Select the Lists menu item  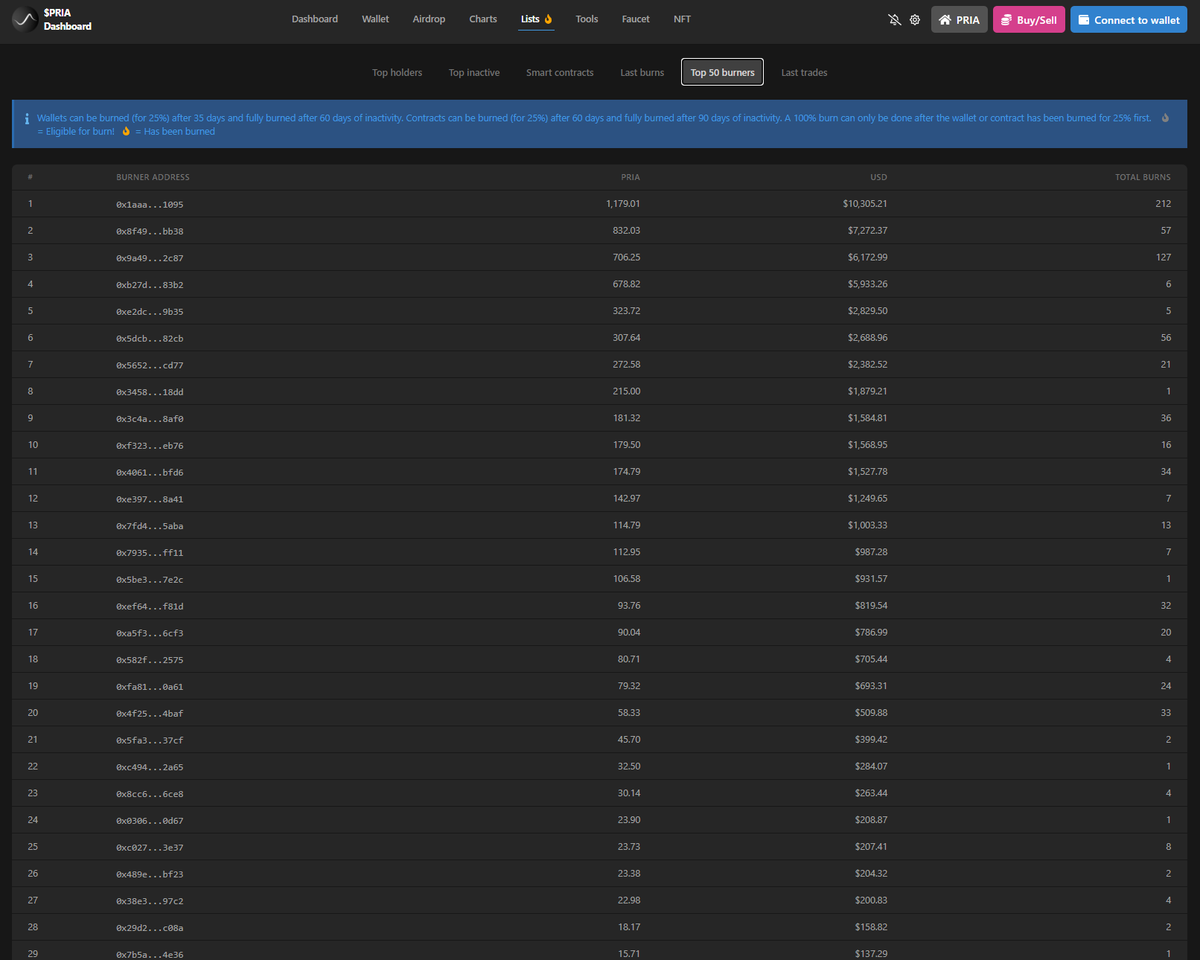coord(537,19)
